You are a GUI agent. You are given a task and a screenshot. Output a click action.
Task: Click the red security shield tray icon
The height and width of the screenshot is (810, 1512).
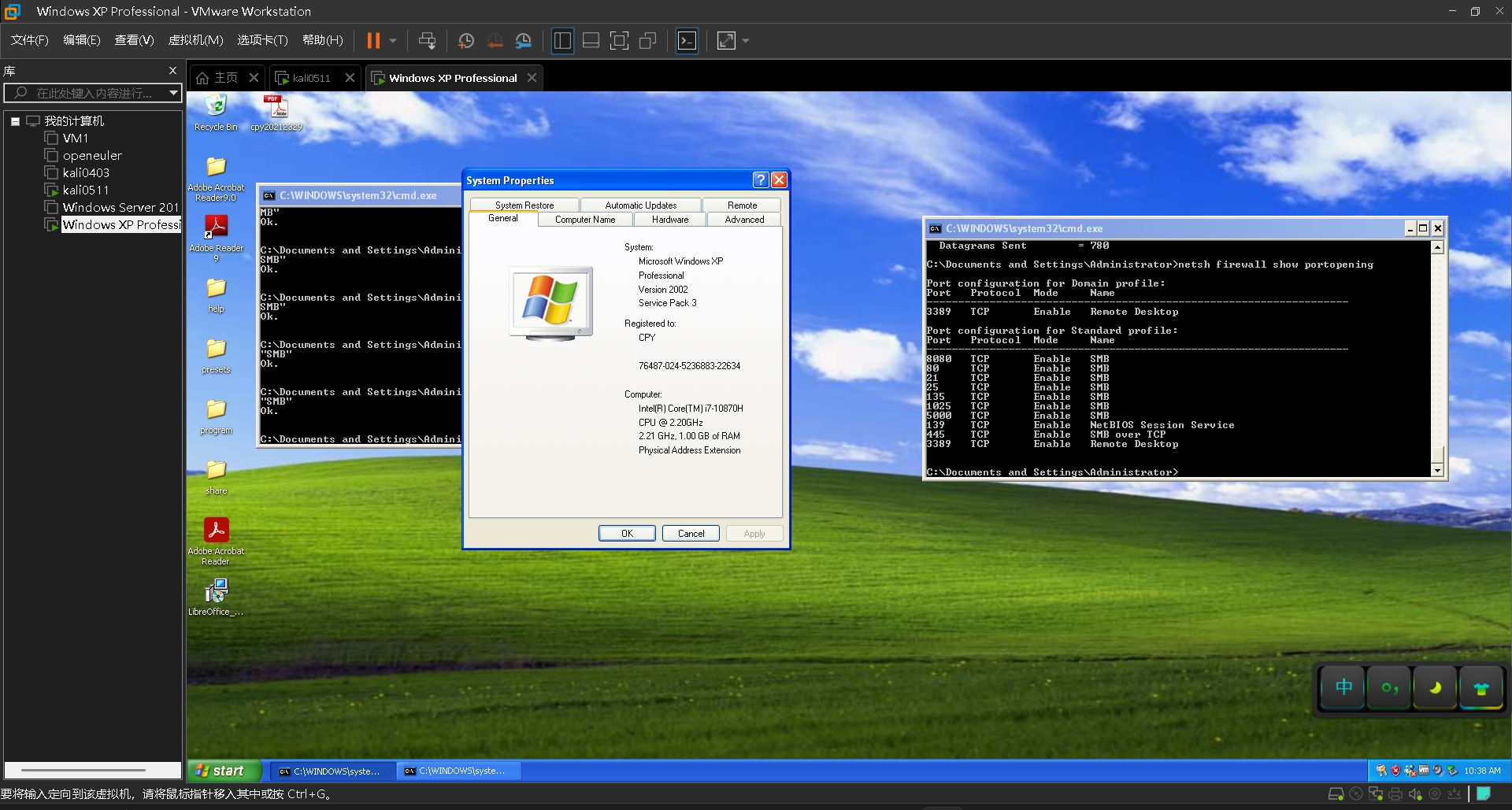pos(1395,771)
